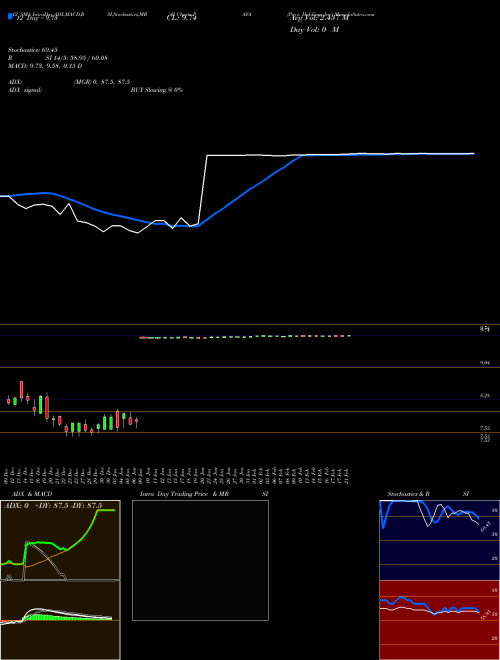Image resolution: width=500 pixels, height=660 pixels.
Task: Click the 'Intra Day Trading Price & MR SI' title
Action: [204, 494]
